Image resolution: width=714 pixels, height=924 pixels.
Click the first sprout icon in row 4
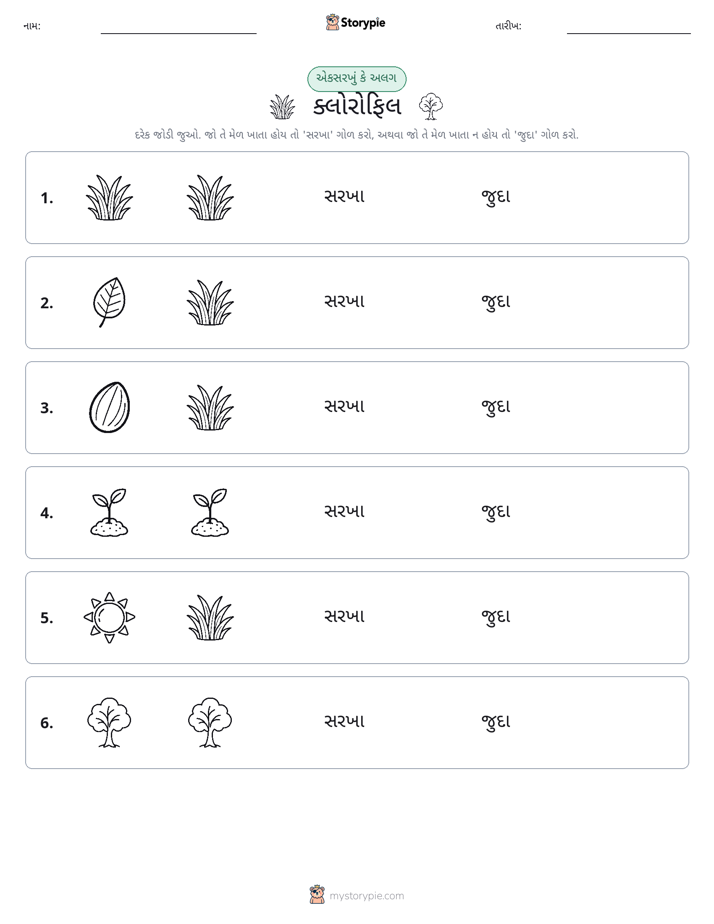coord(110,512)
